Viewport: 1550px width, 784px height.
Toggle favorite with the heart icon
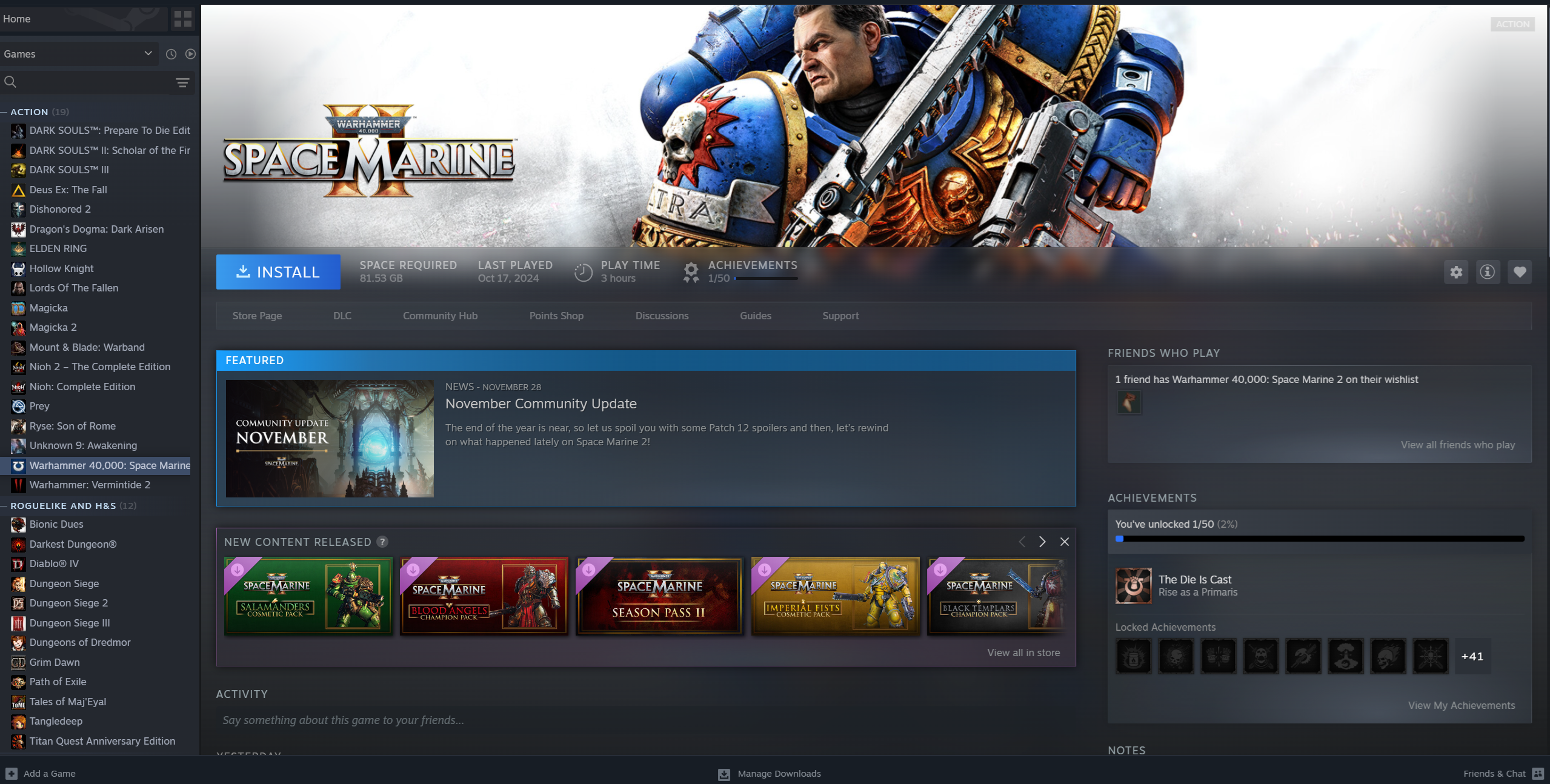click(1519, 272)
